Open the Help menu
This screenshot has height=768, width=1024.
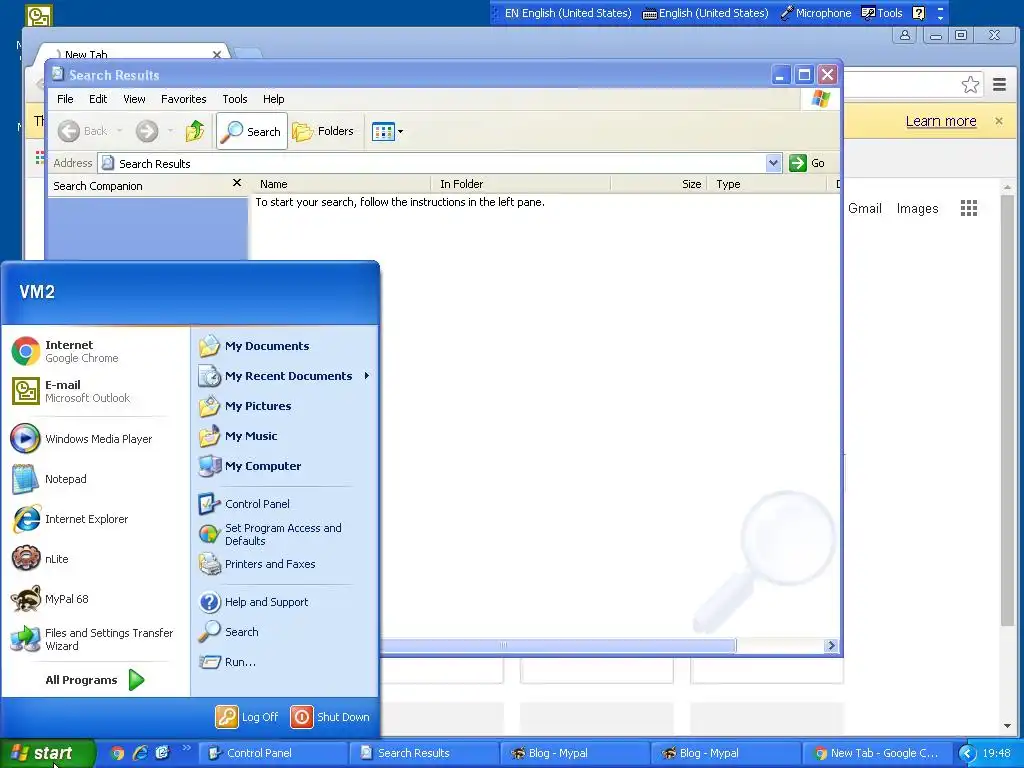pyautogui.click(x=274, y=99)
